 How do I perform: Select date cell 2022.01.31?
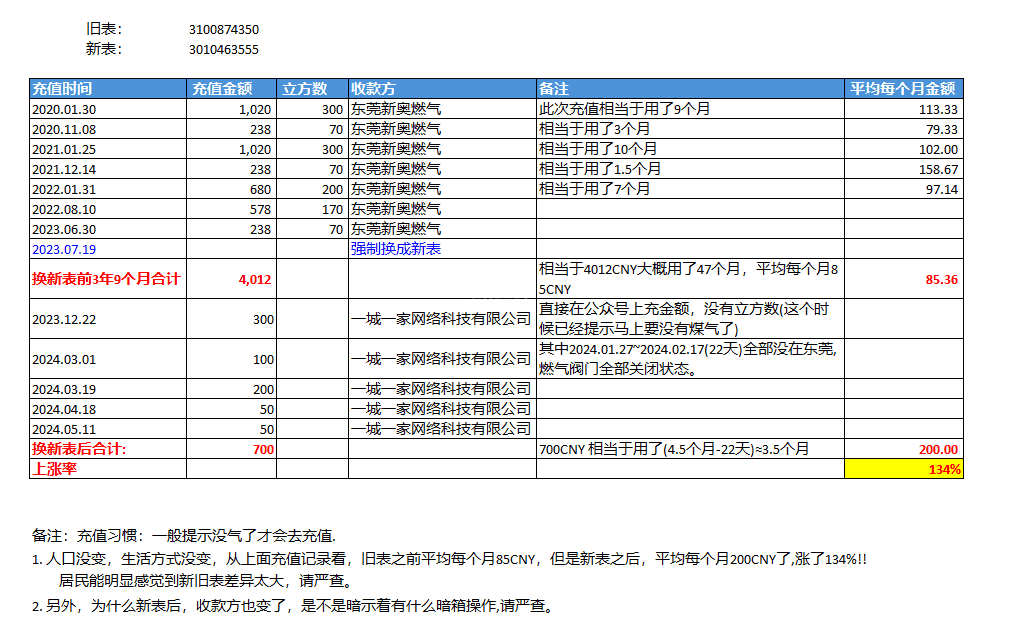[x=108, y=189]
